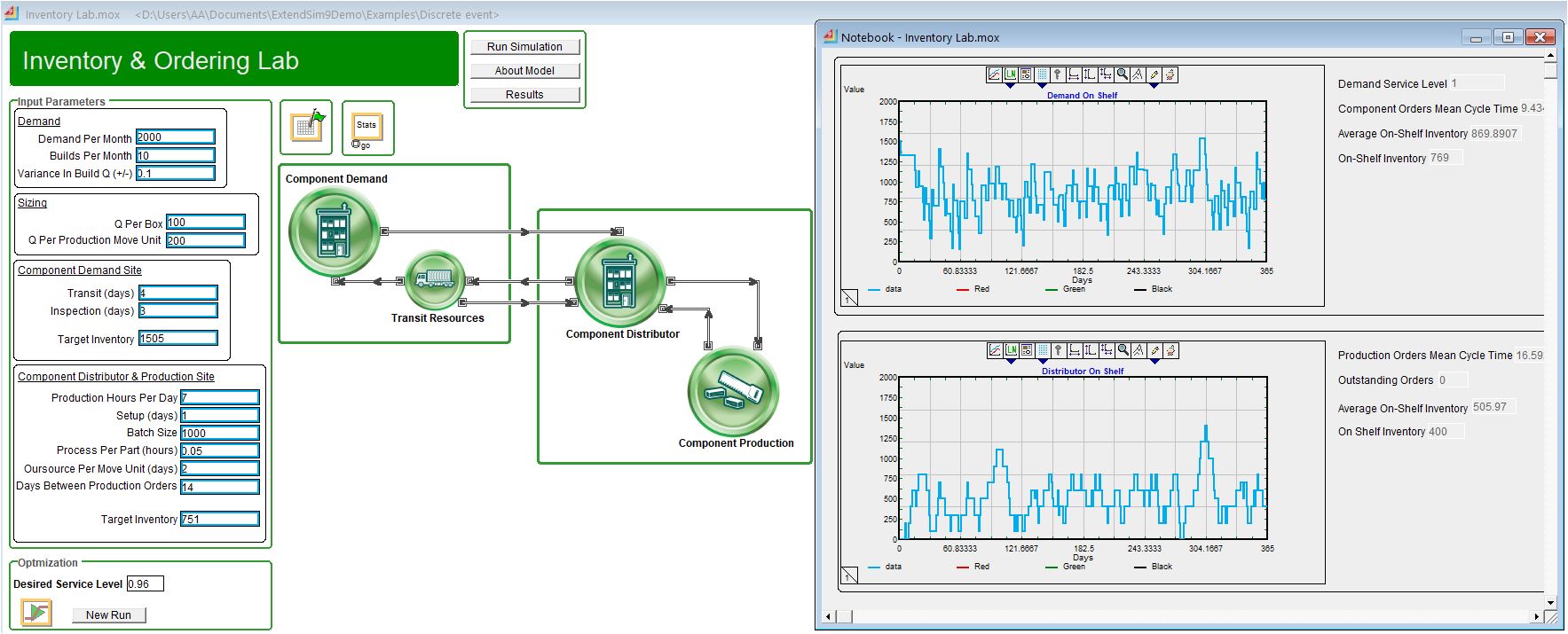The image size is (1568, 634).
Task: Select the Transit Resources truck block
Action: 435,279
